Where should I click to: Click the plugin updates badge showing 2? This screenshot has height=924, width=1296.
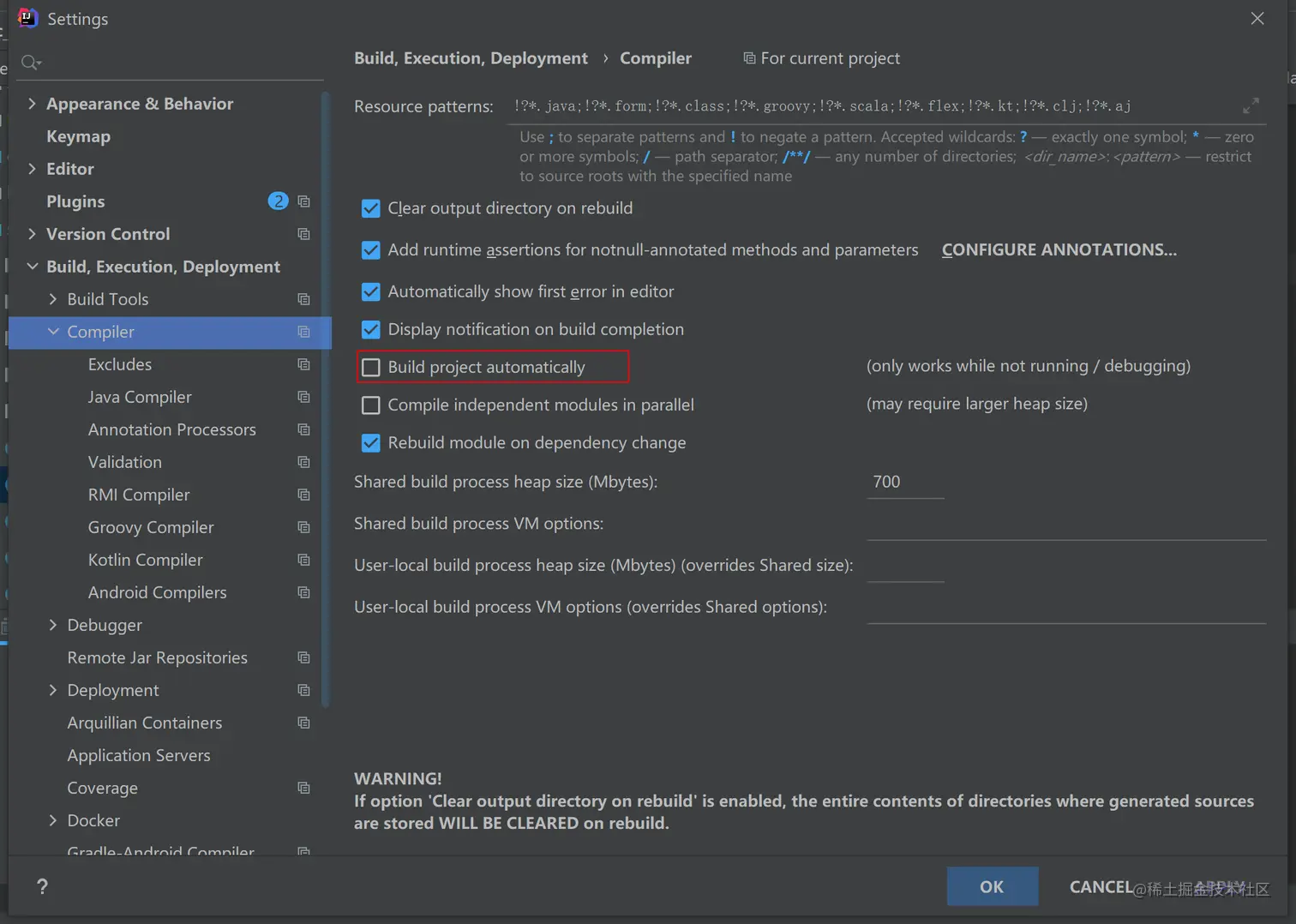click(x=278, y=201)
